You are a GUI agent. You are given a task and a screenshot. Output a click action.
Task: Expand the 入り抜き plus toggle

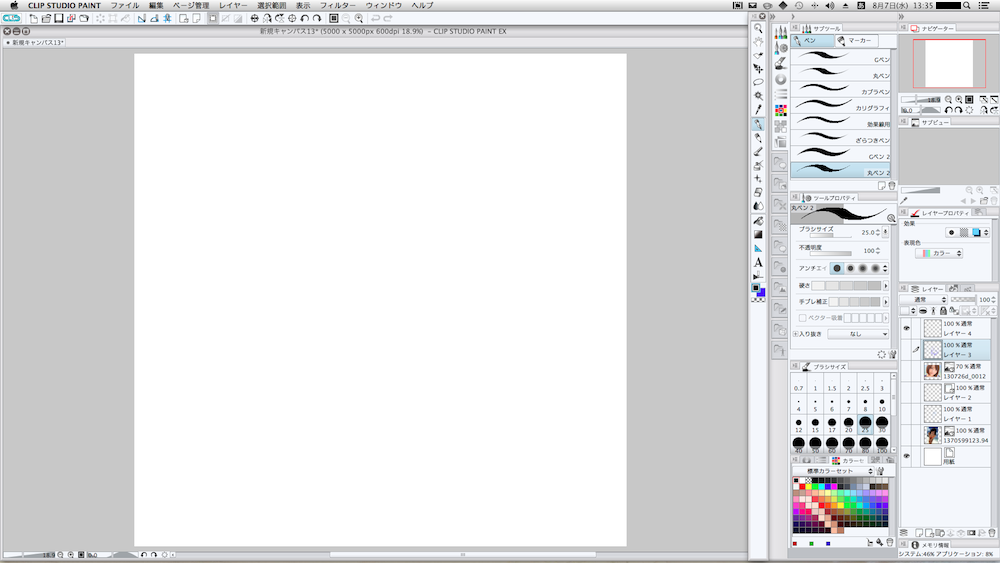click(795, 334)
